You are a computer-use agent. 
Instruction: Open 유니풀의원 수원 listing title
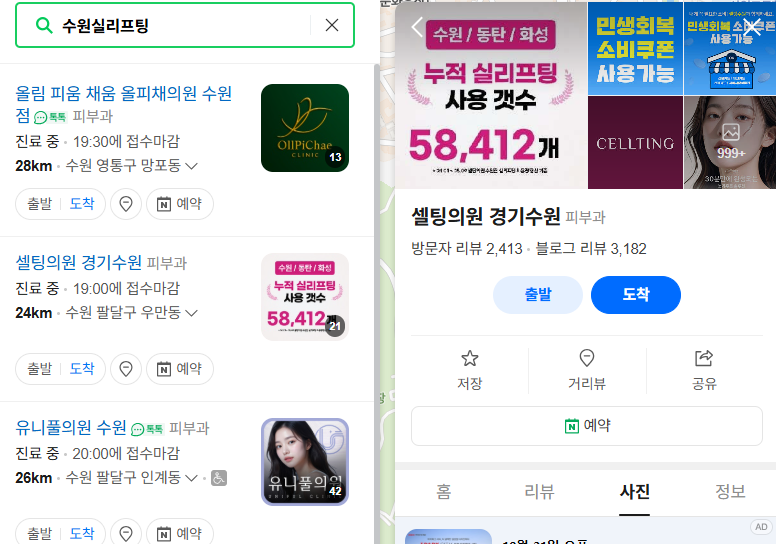[71, 428]
